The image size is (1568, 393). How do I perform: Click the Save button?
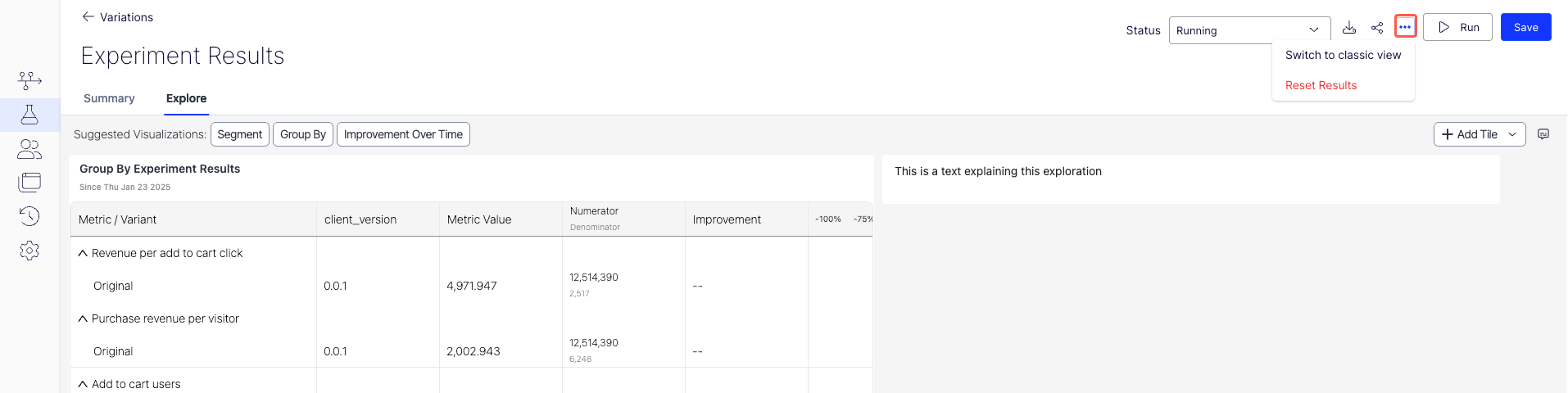pos(1525,27)
